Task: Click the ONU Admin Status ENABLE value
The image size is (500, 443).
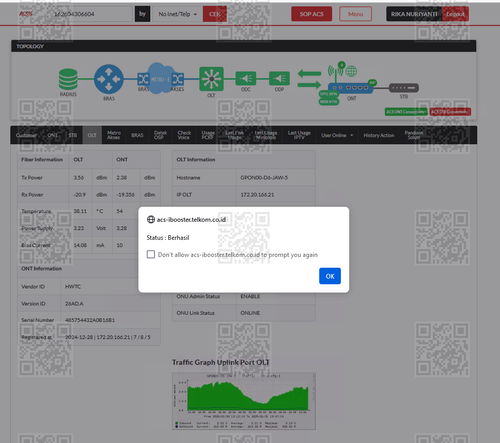Action: [250, 296]
